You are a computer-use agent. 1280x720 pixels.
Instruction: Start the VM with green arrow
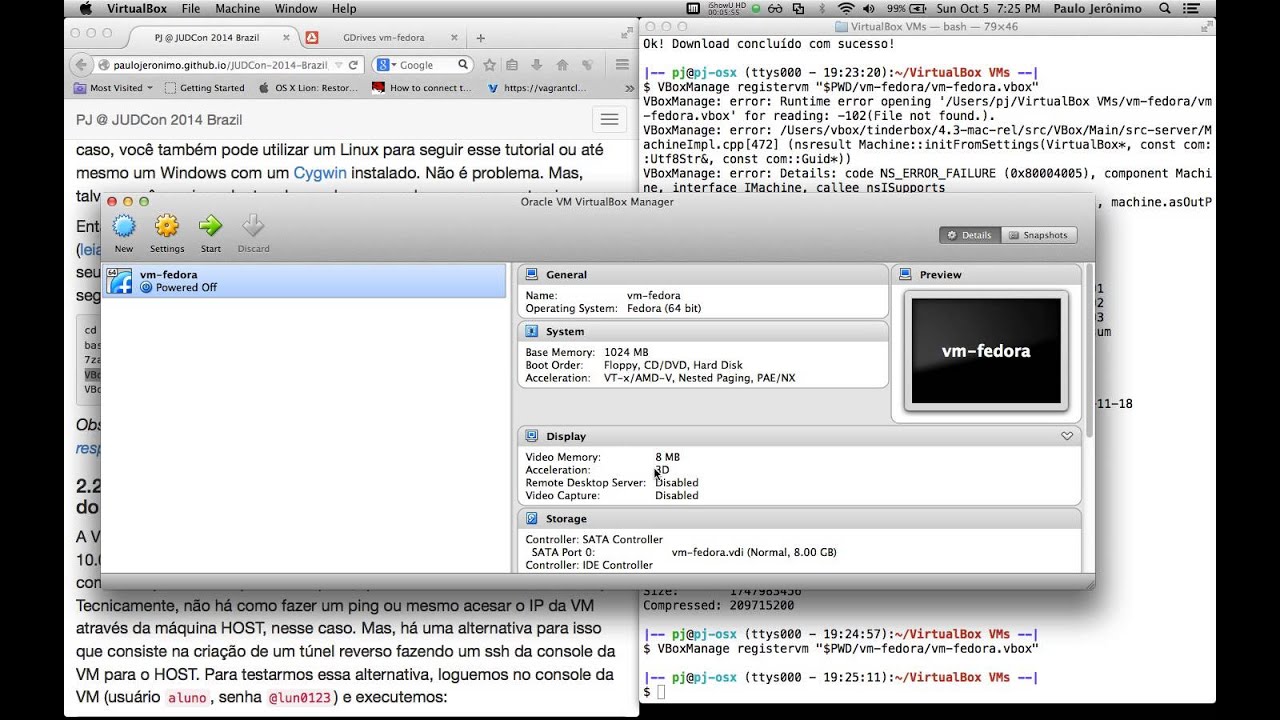click(x=211, y=226)
